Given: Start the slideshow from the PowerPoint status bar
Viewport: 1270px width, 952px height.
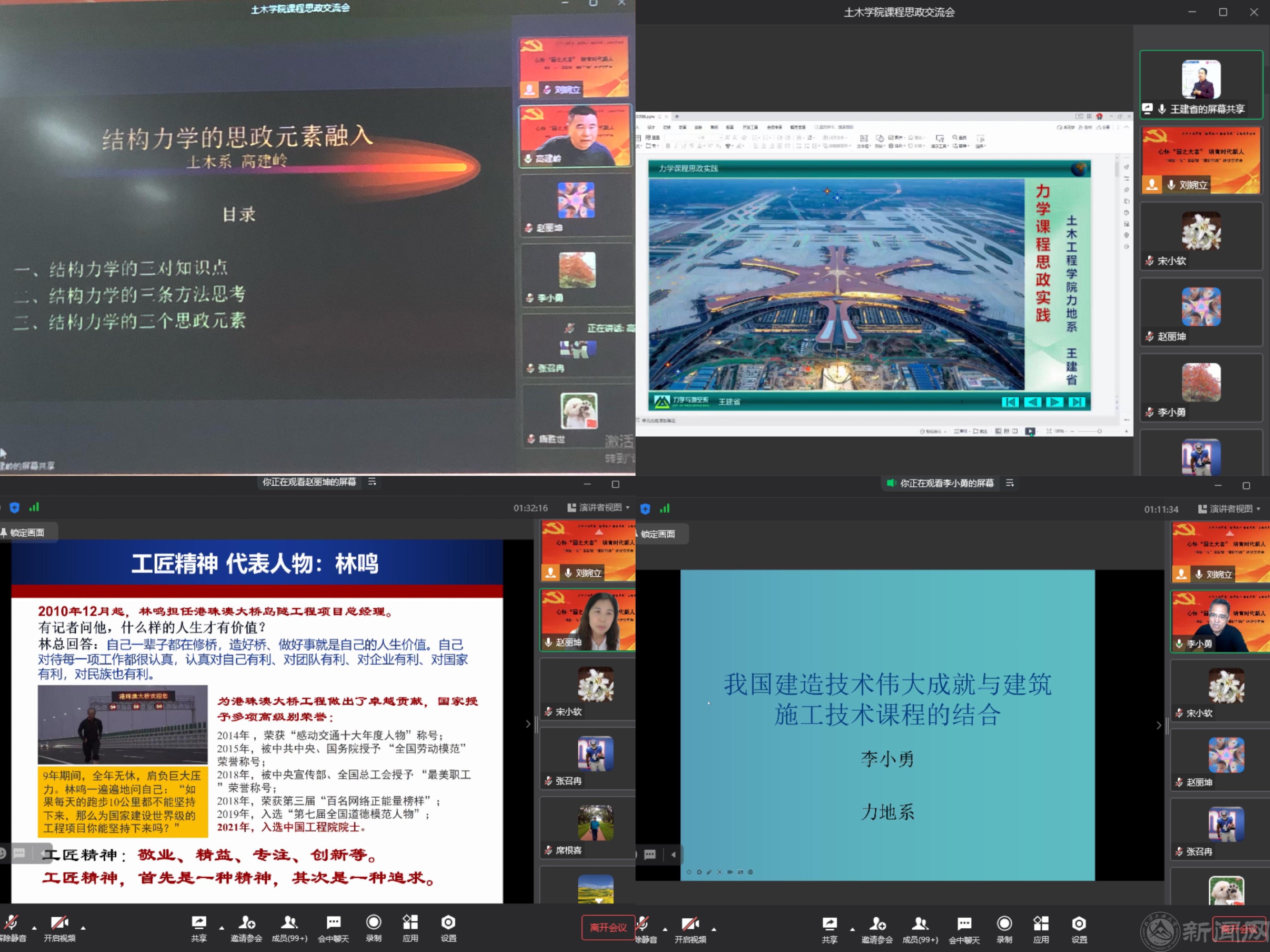Looking at the screenshot, I should point(1031,431).
